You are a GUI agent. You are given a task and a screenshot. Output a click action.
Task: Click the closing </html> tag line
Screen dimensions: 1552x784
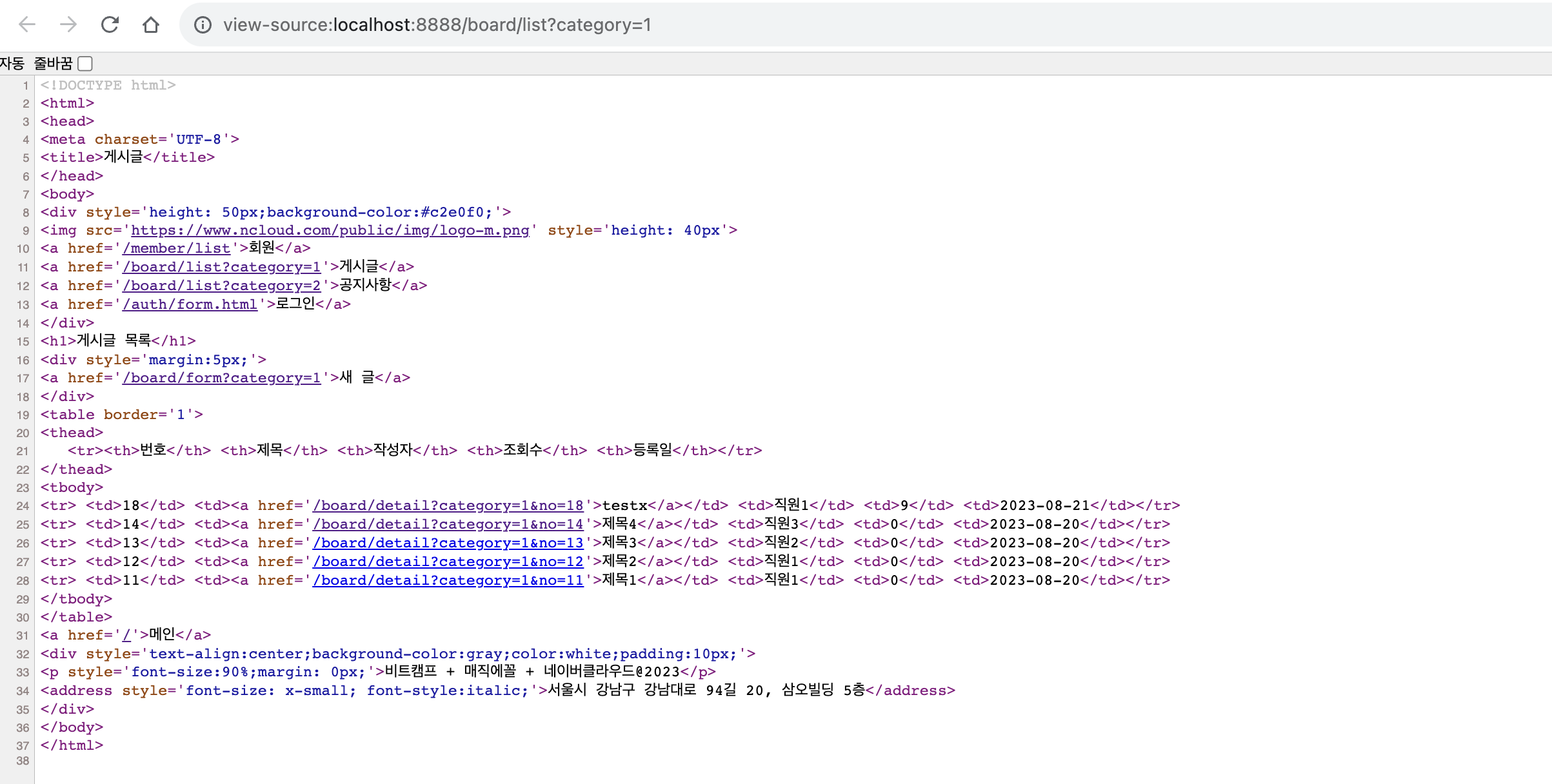click(72, 745)
